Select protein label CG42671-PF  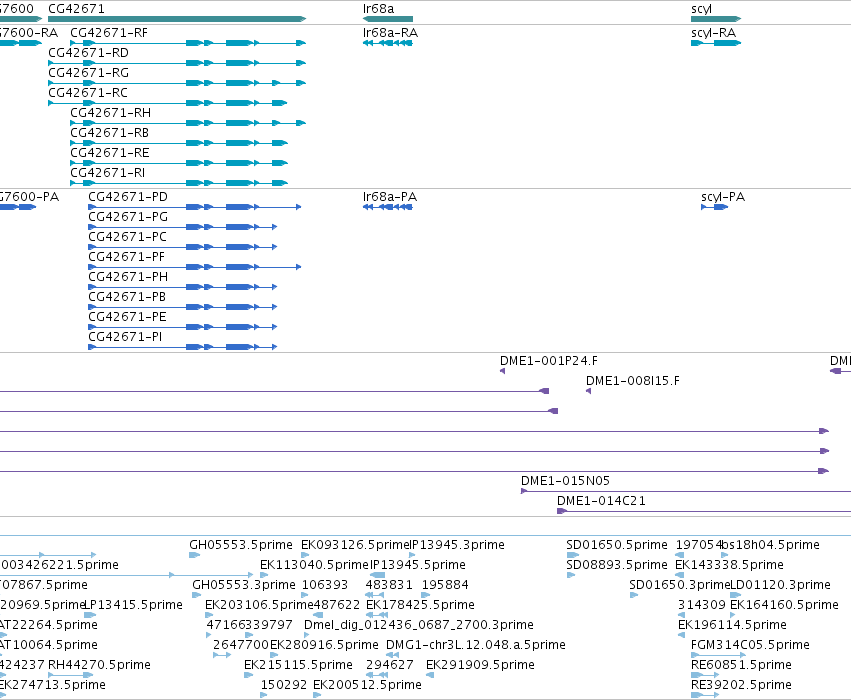coord(126,257)
